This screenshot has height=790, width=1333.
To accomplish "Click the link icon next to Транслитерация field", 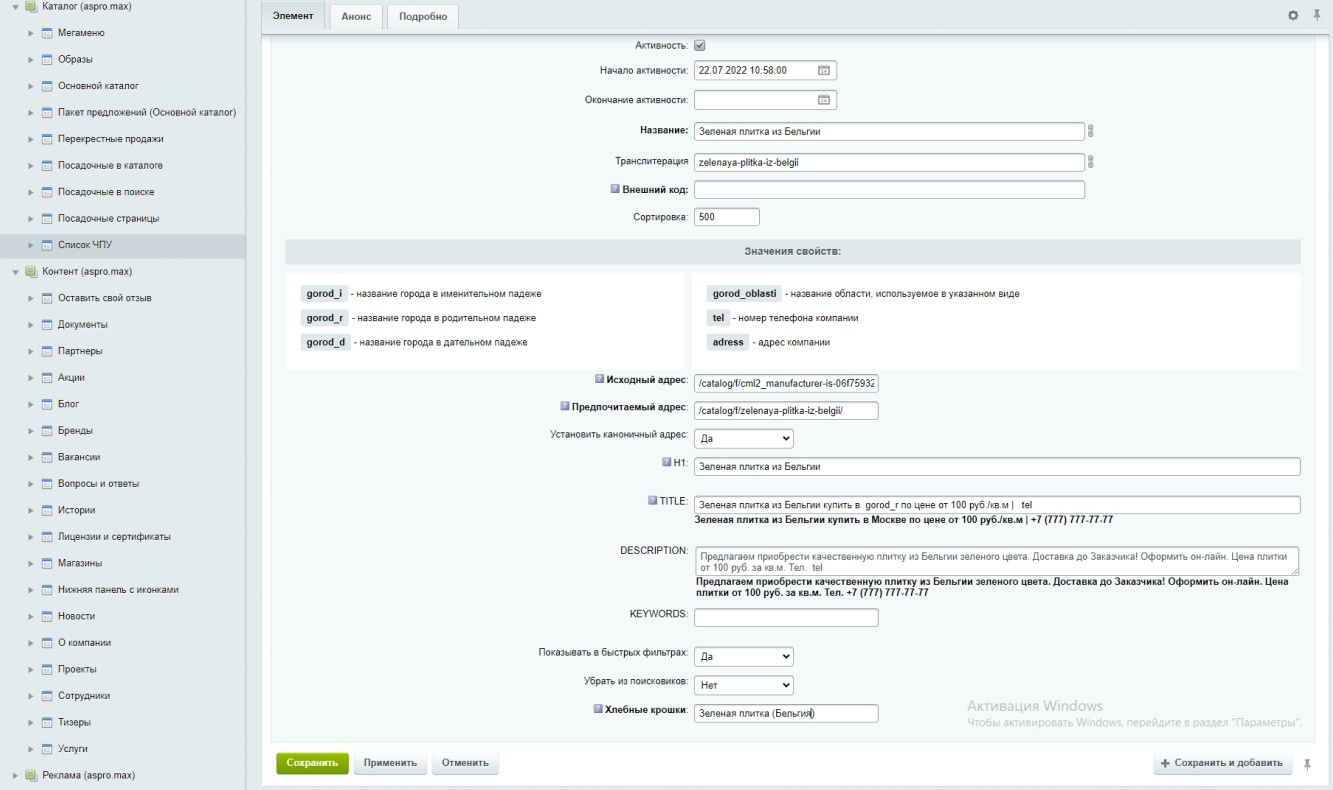I will tap(1092, 162).
